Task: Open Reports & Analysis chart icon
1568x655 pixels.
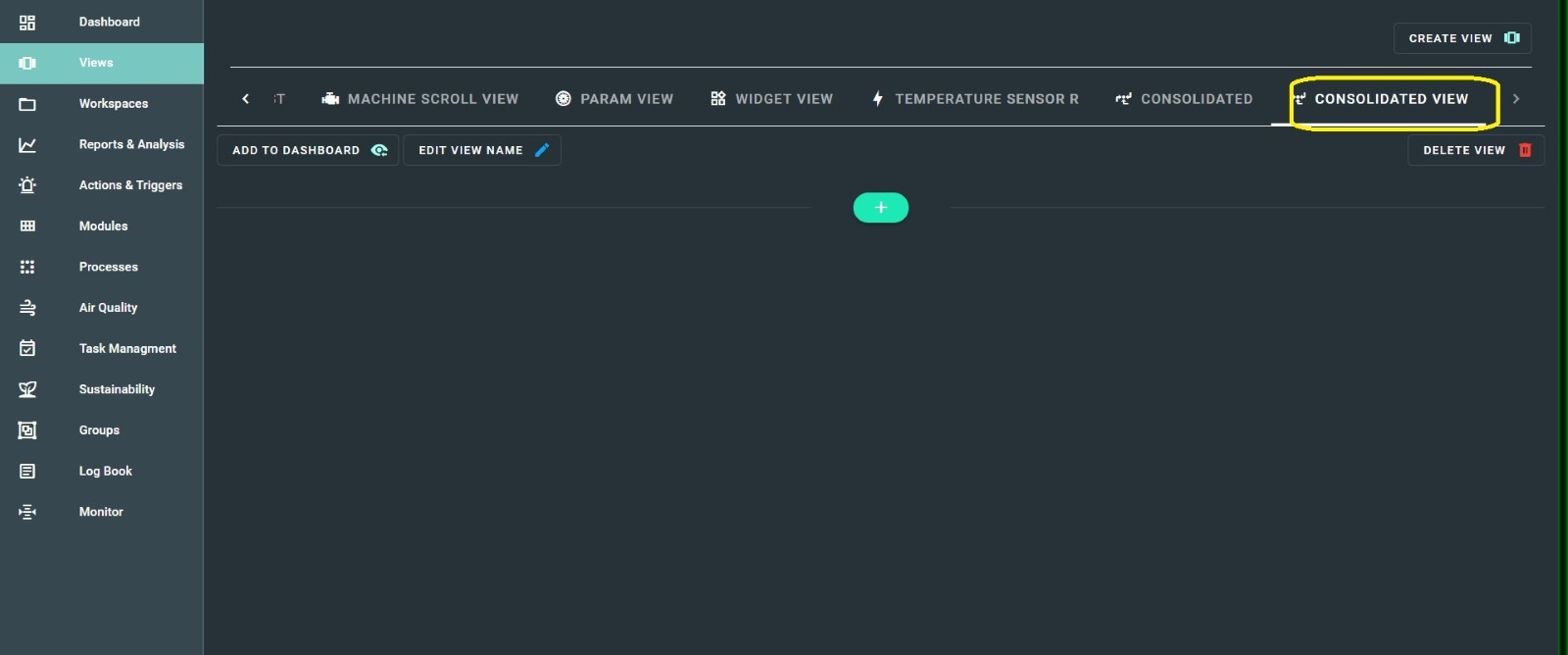Action: point(27,145)
